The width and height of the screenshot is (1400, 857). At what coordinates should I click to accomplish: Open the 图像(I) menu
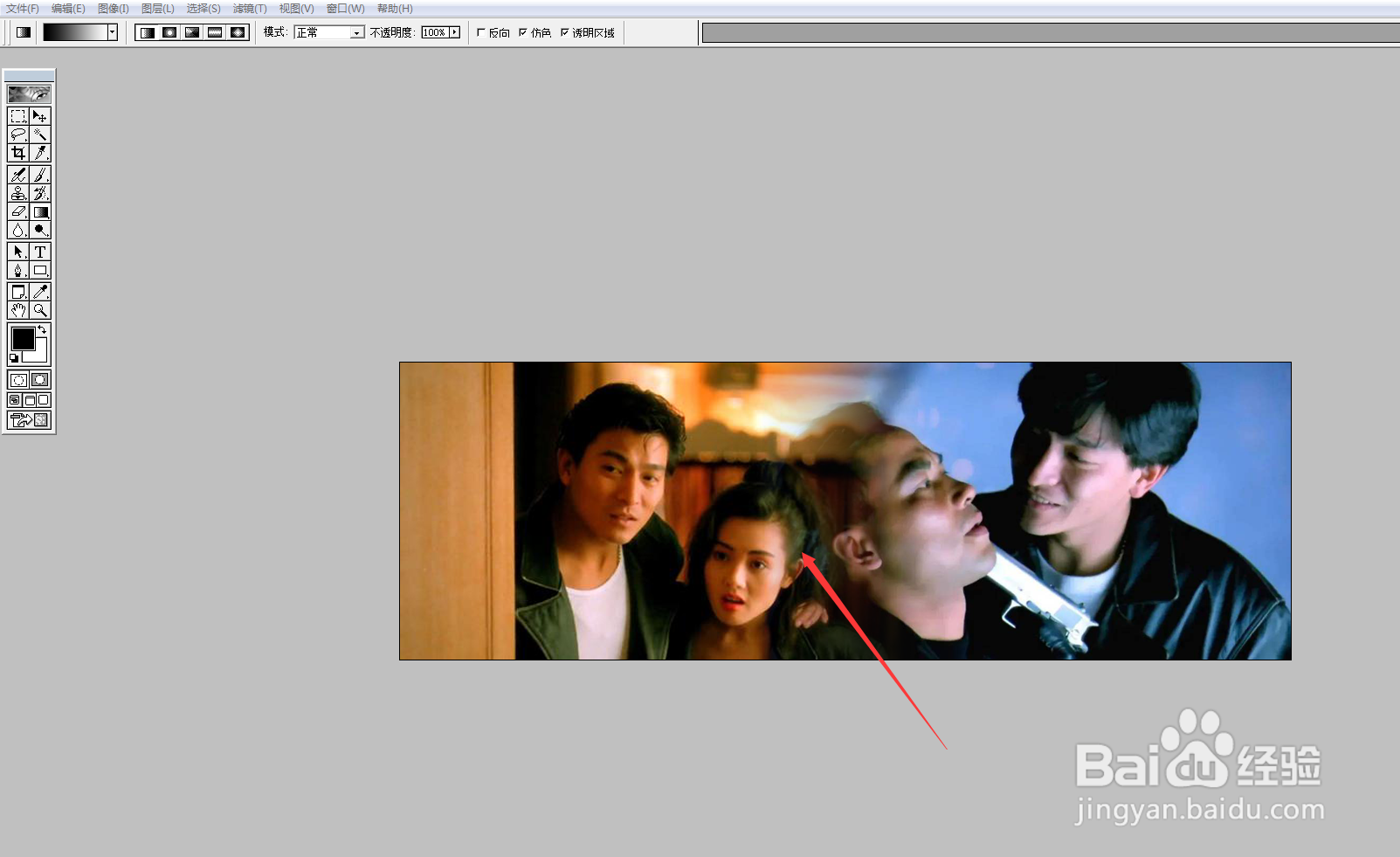(114, 9)
